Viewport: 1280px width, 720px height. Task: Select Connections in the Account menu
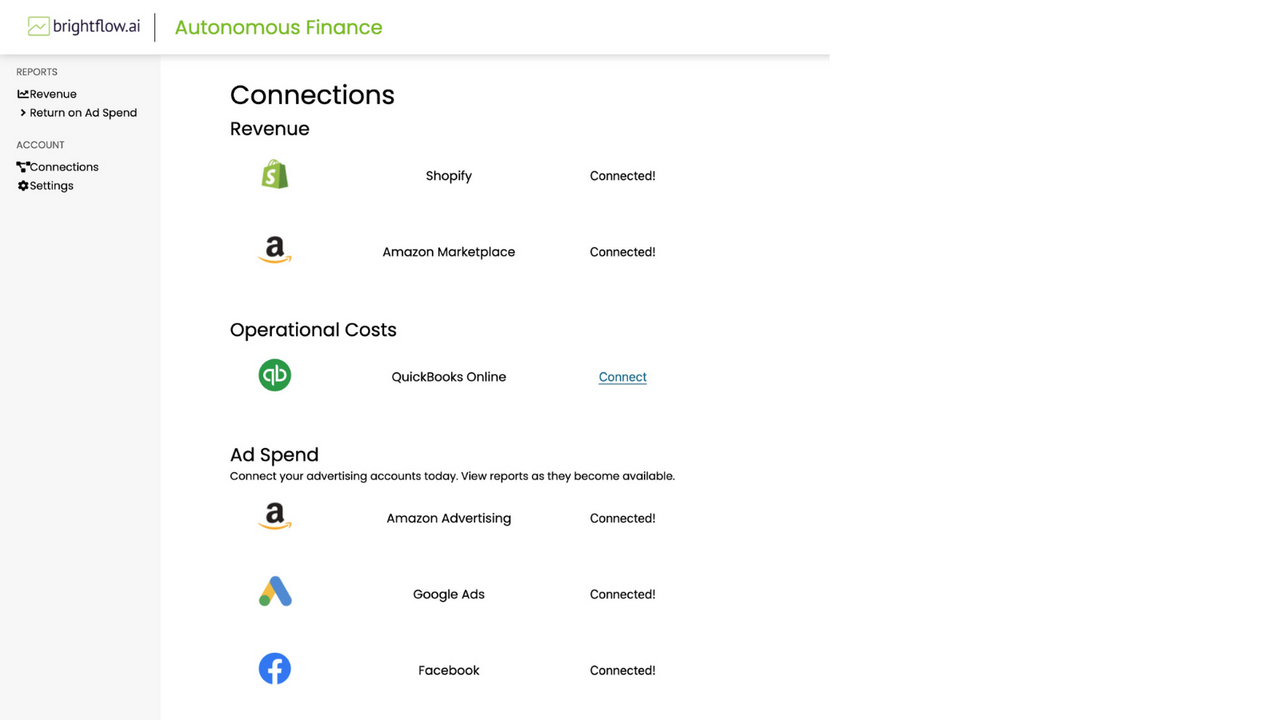(x=64, y=166)
